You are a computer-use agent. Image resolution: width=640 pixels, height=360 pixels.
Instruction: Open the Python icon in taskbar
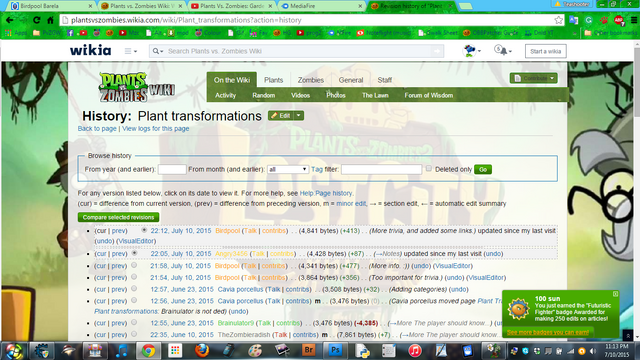(x=362, y=351)
